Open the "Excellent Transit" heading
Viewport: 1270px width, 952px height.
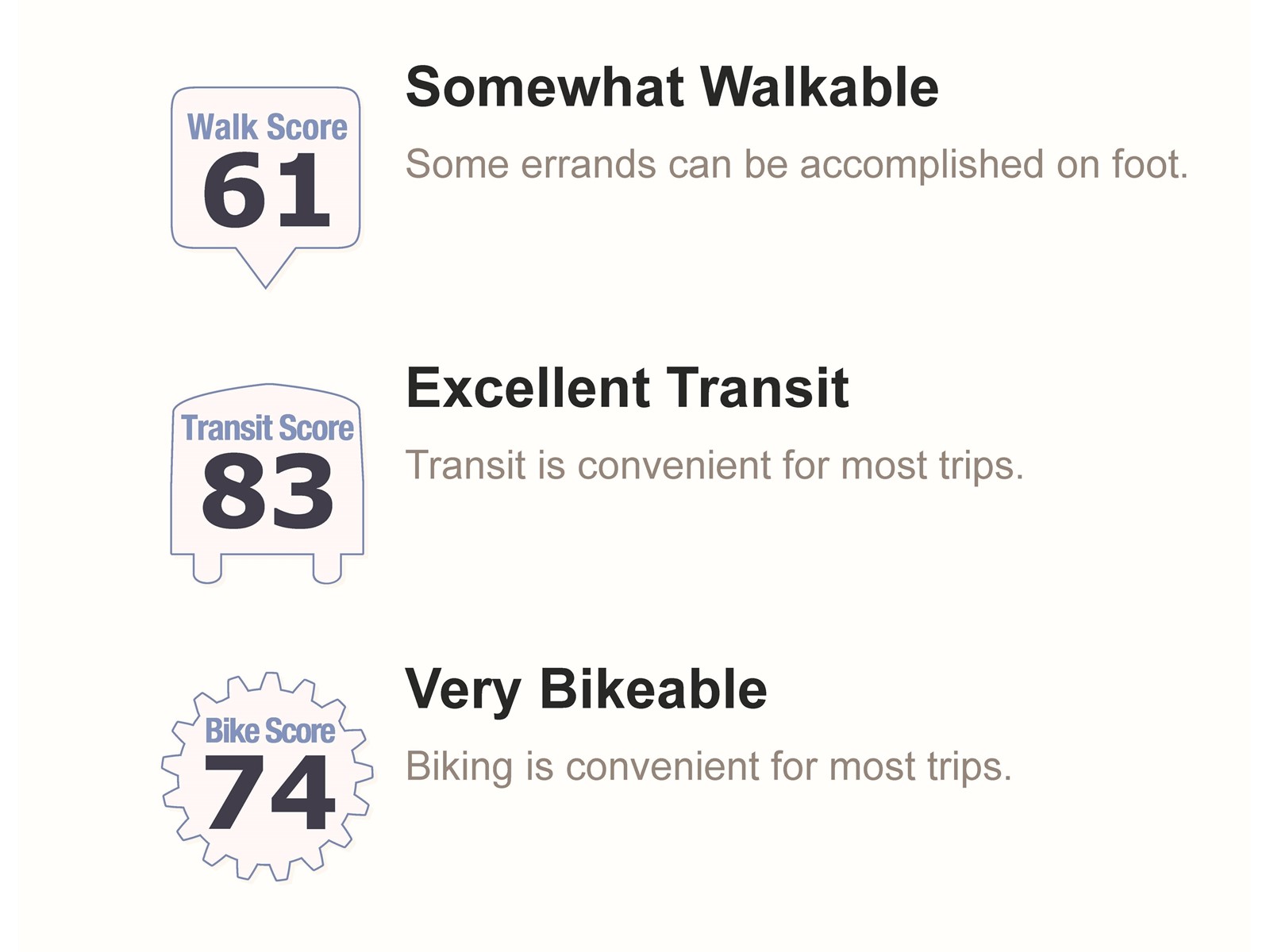(x=627, y=388)
